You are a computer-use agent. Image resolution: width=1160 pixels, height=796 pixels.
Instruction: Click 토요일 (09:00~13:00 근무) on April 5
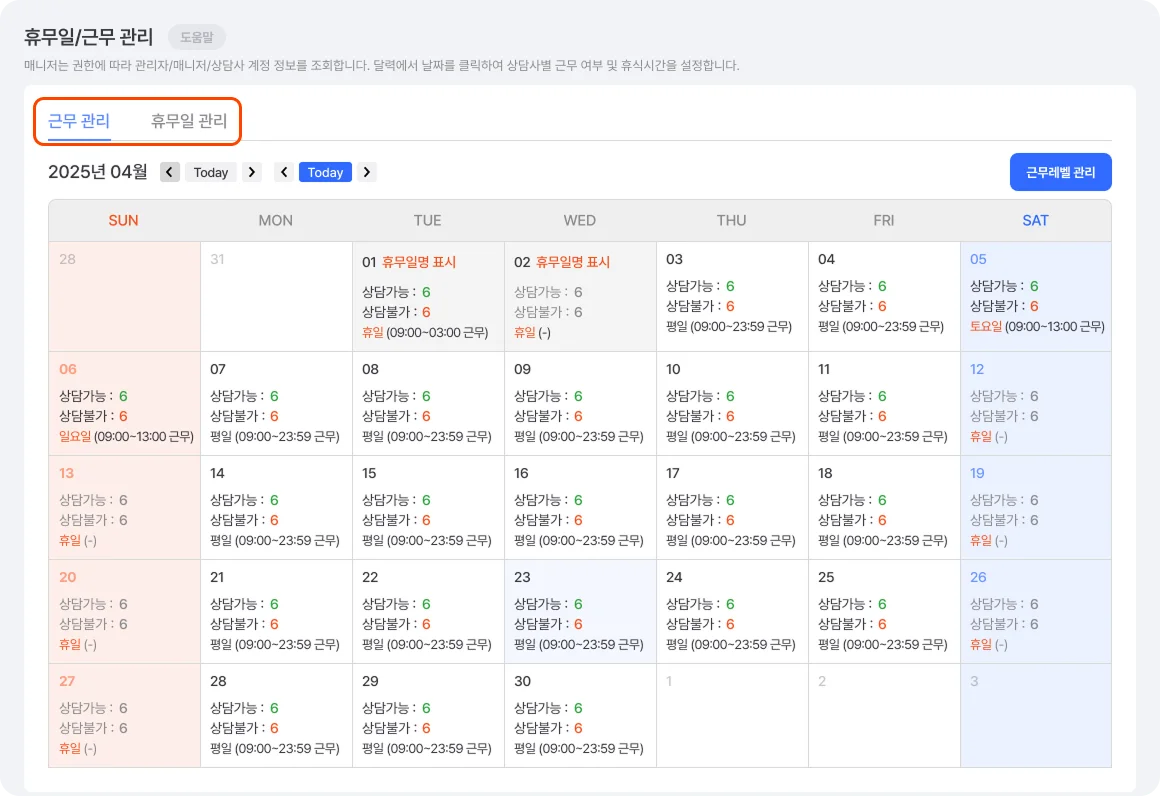pos(1036,326)
